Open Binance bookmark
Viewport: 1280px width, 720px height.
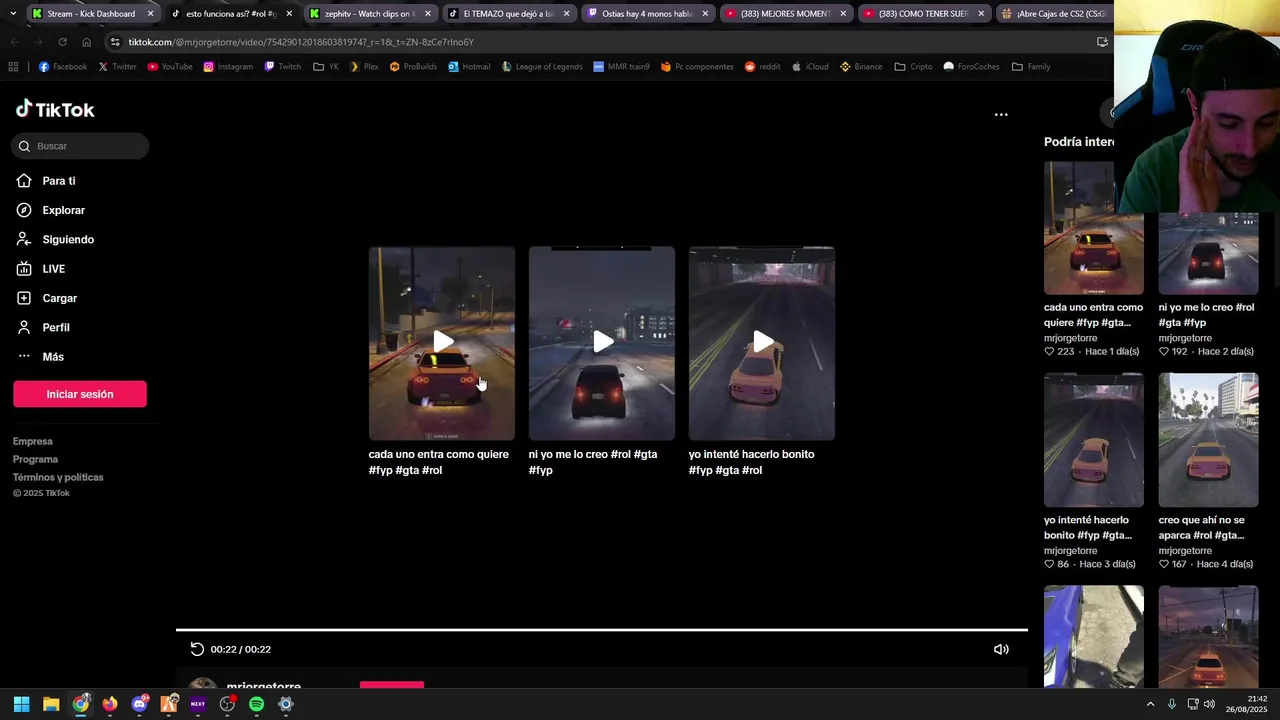point(861,67)
